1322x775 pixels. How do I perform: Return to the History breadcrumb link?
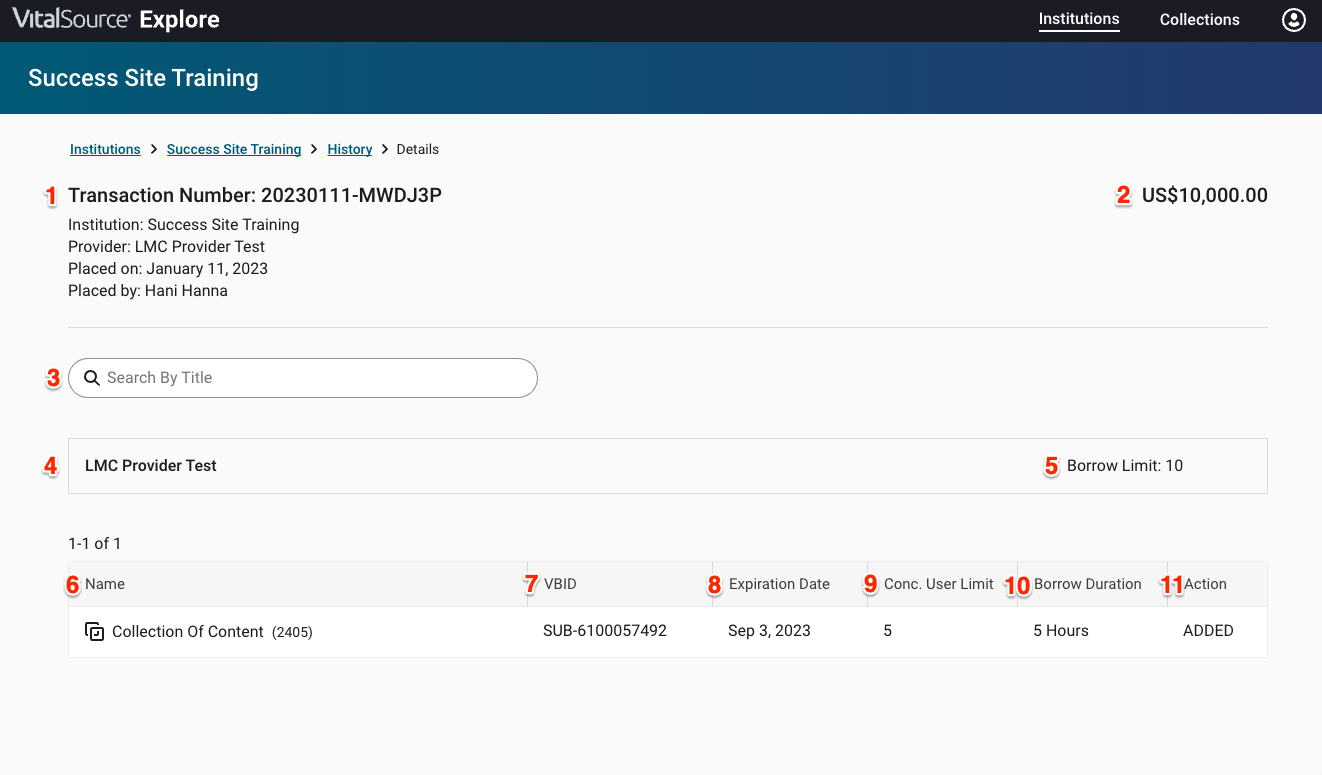(350, 149)
